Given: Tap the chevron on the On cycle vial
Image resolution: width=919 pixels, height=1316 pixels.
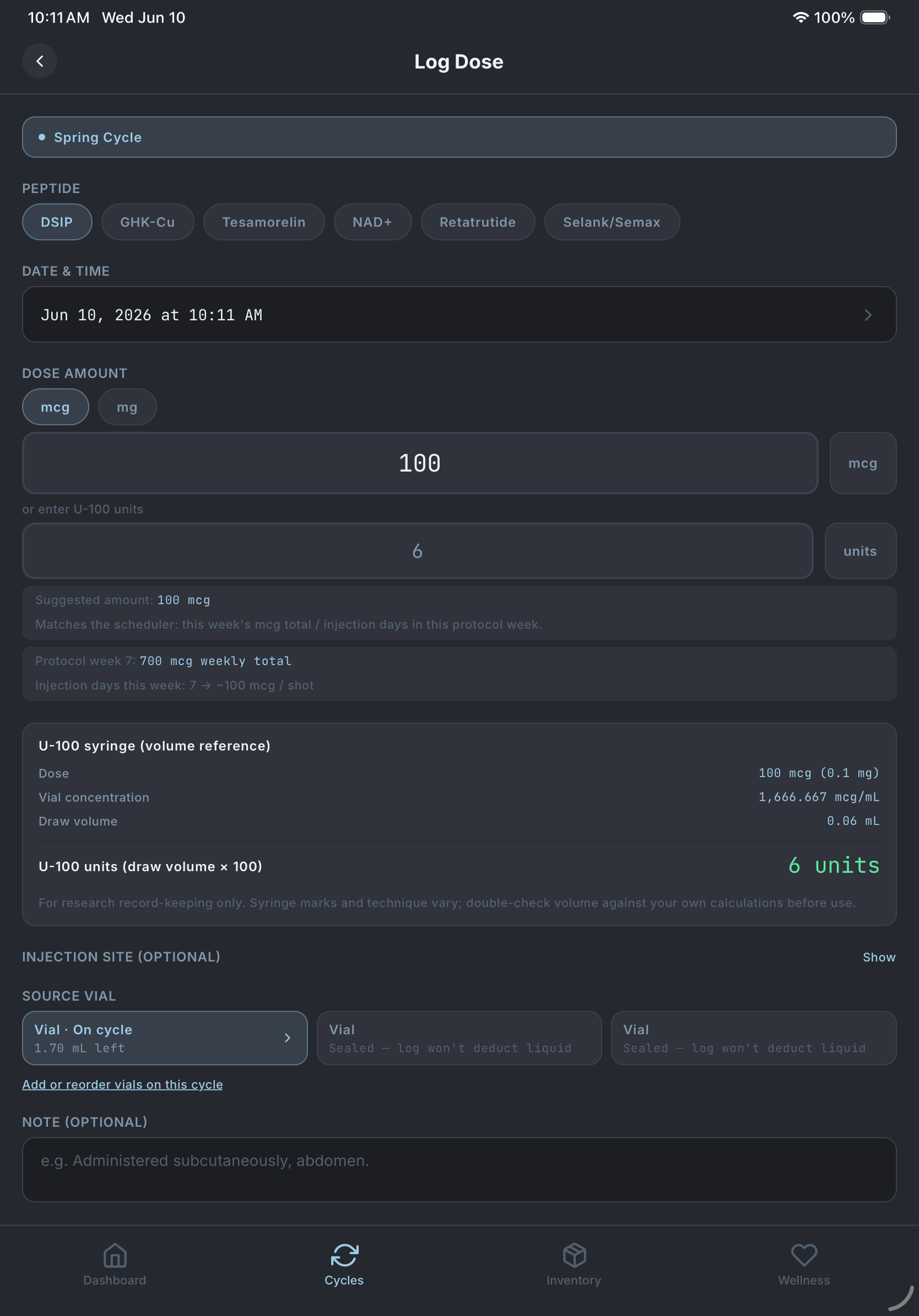Looking at the screenshot, I should (288, 1038).
